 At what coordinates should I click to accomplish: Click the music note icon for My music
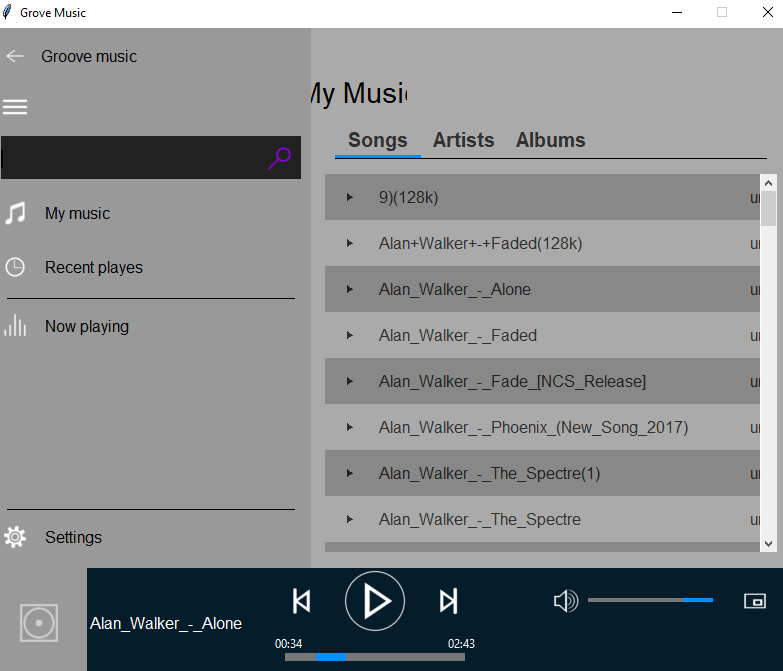(x=15, y=213)
